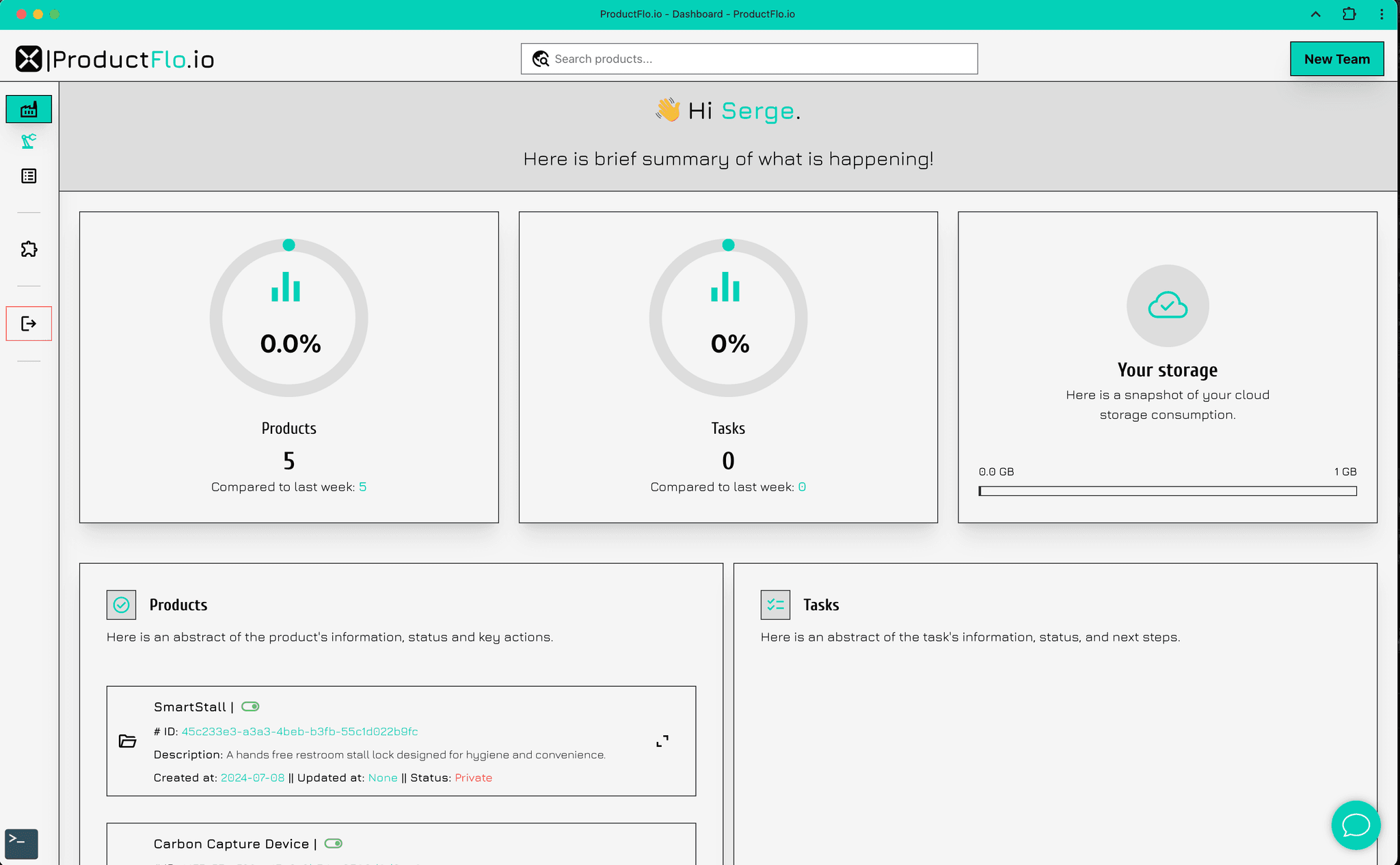The width and height of the screenshot is (1400, 865).
Task: Click the cloud storage check icon
Action: tap(1168, 305)
